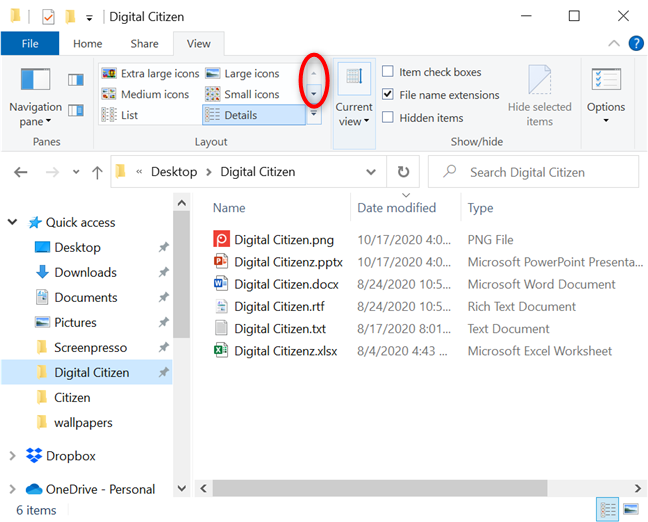648x522 pixels.
Task: Sort by the Name column header
Action: (229, 208)
